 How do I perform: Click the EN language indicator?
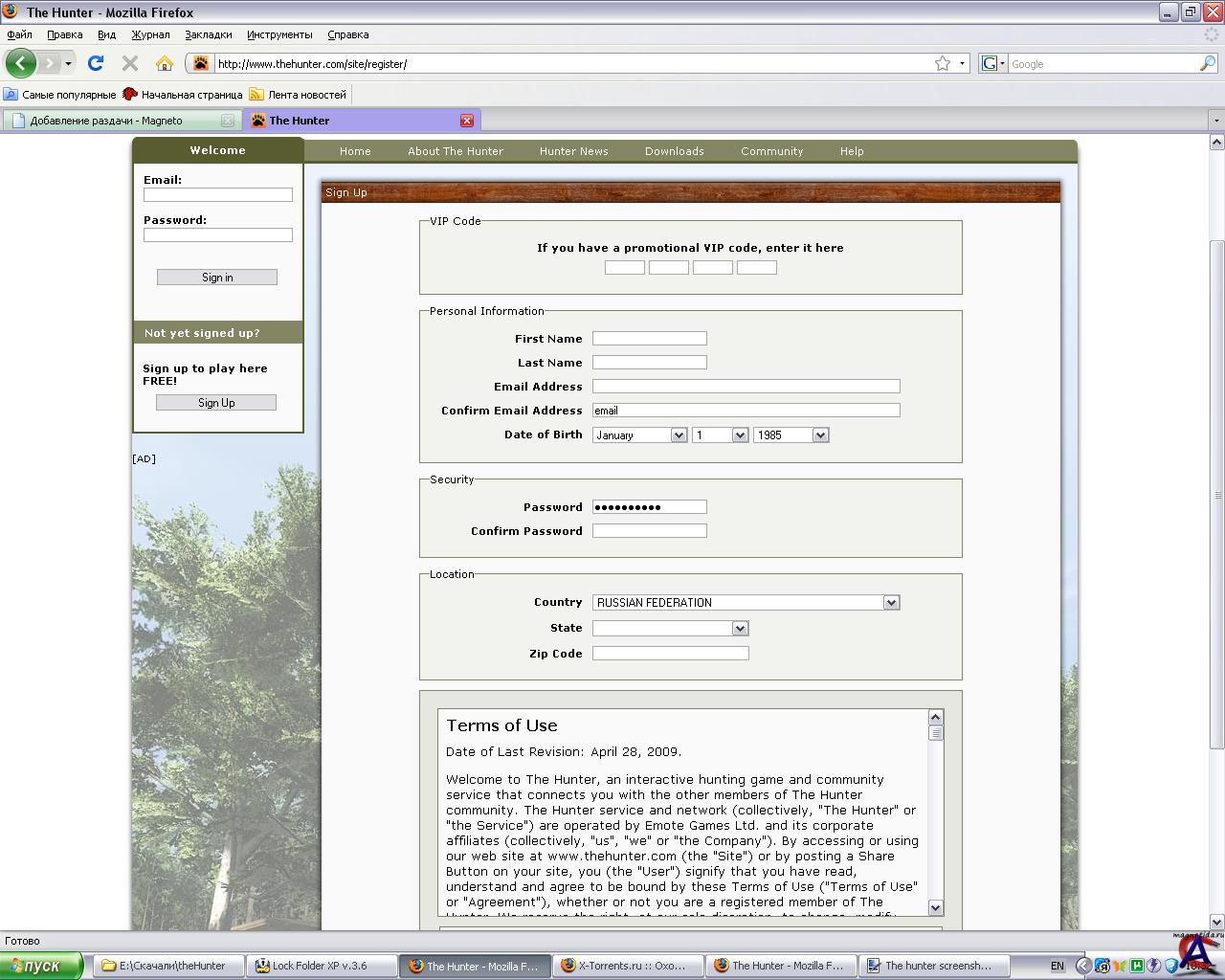(1057, 966)
